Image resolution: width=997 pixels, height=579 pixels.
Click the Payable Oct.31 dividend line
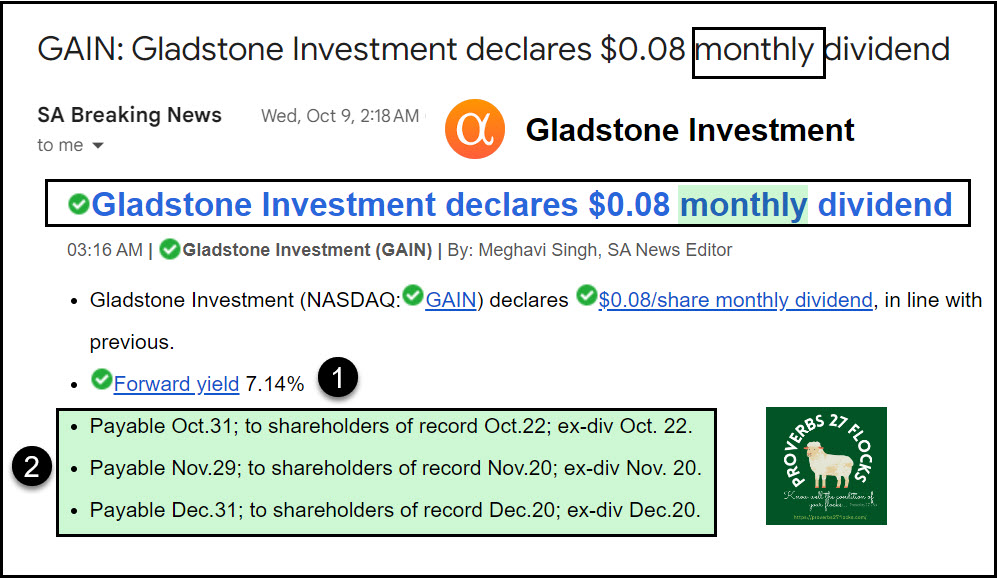pos(390,426)
